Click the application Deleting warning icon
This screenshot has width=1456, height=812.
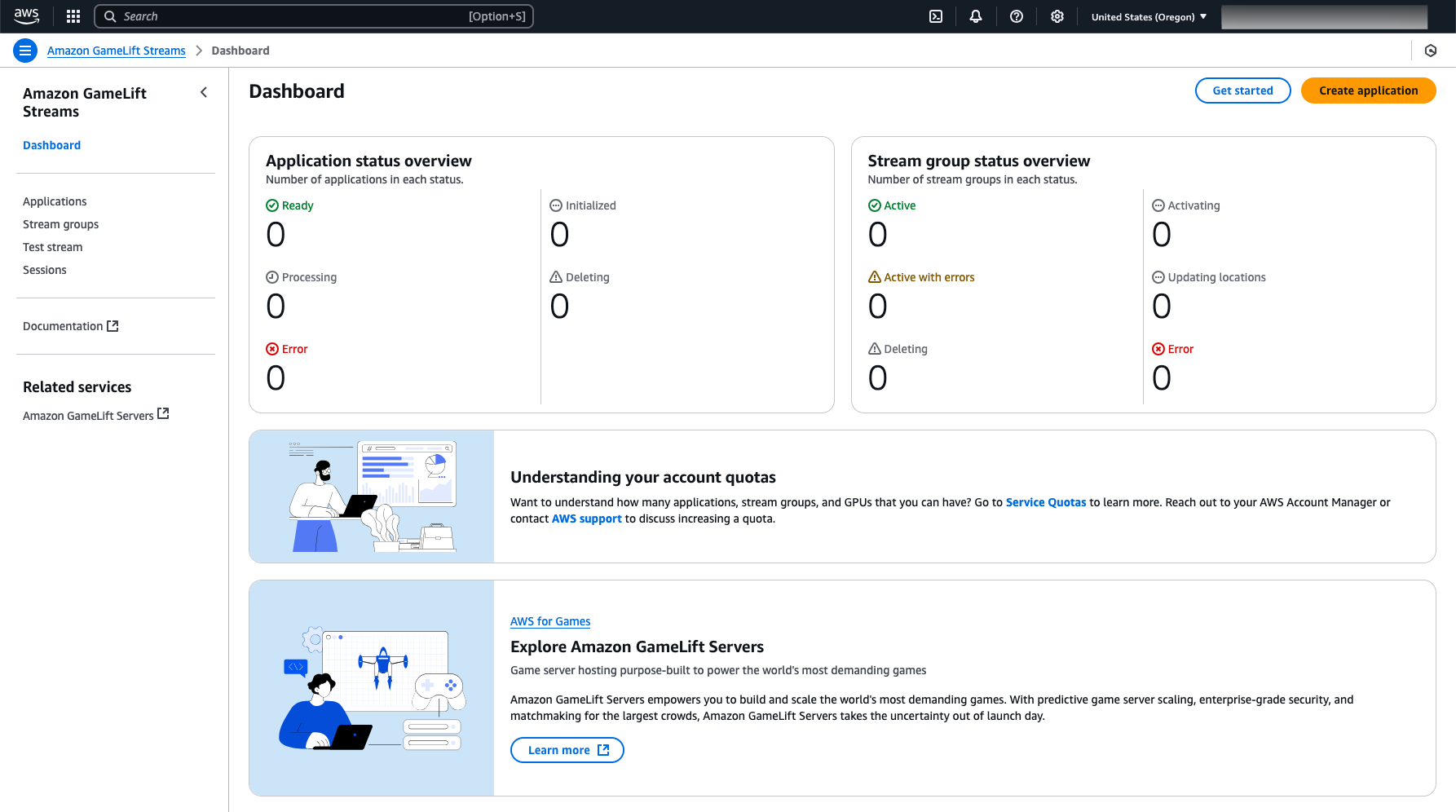[556, 277]
